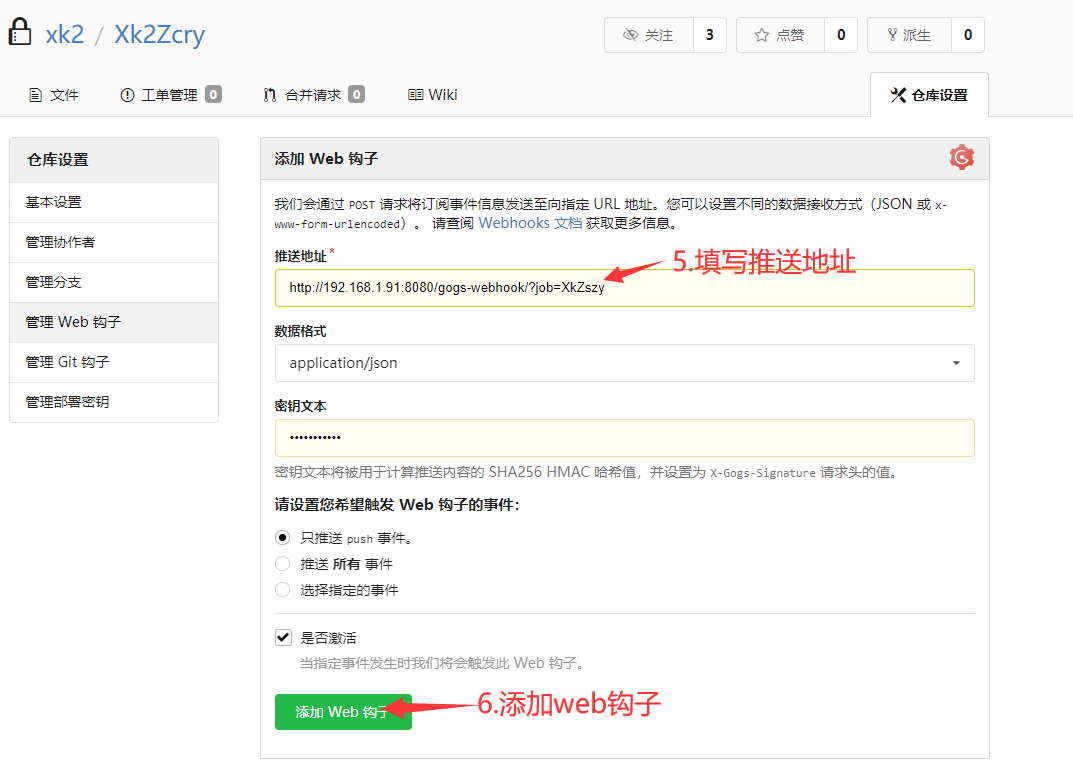Open the 数据格式 application/json dropdown

[624, 363]
